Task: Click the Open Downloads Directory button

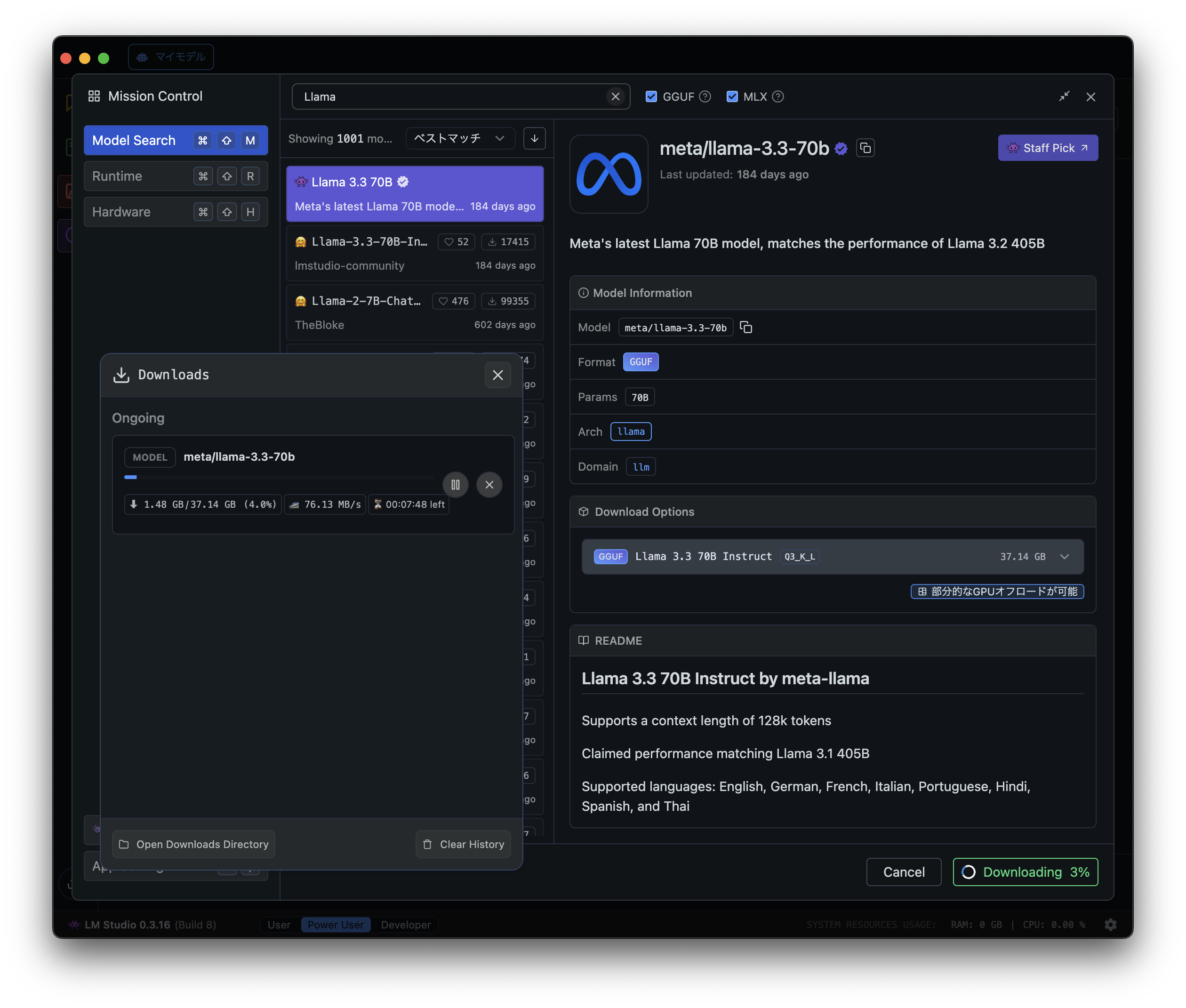Action: coord(194,844)
